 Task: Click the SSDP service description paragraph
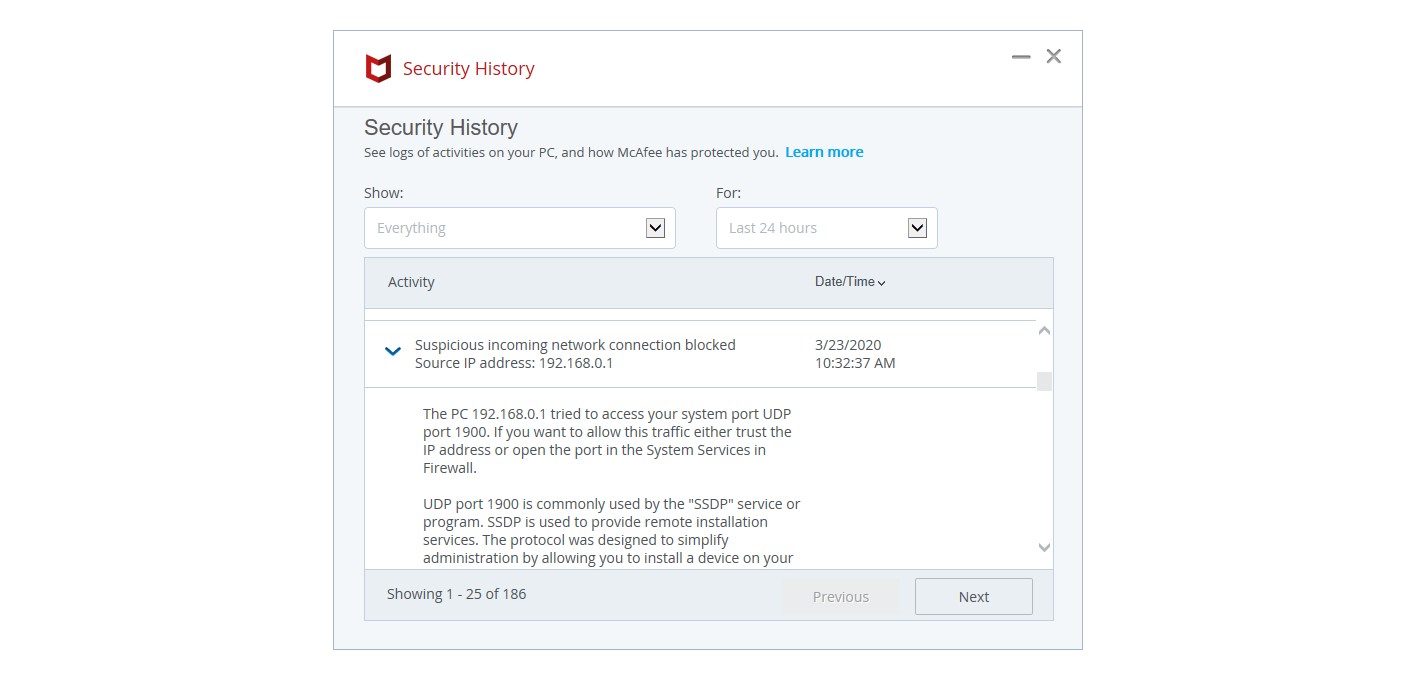611,531
